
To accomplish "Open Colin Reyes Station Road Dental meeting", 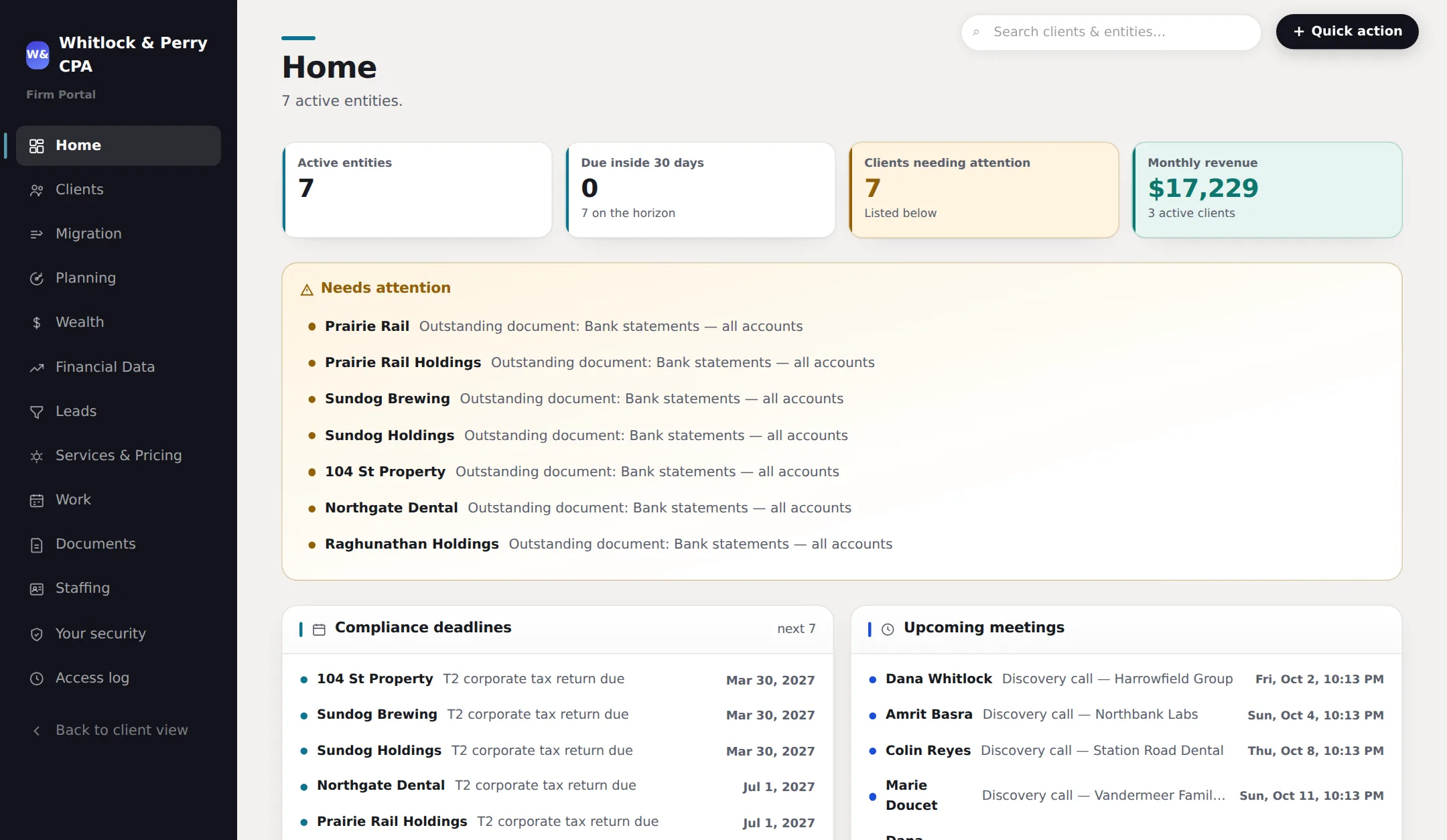I will 1126,751.
